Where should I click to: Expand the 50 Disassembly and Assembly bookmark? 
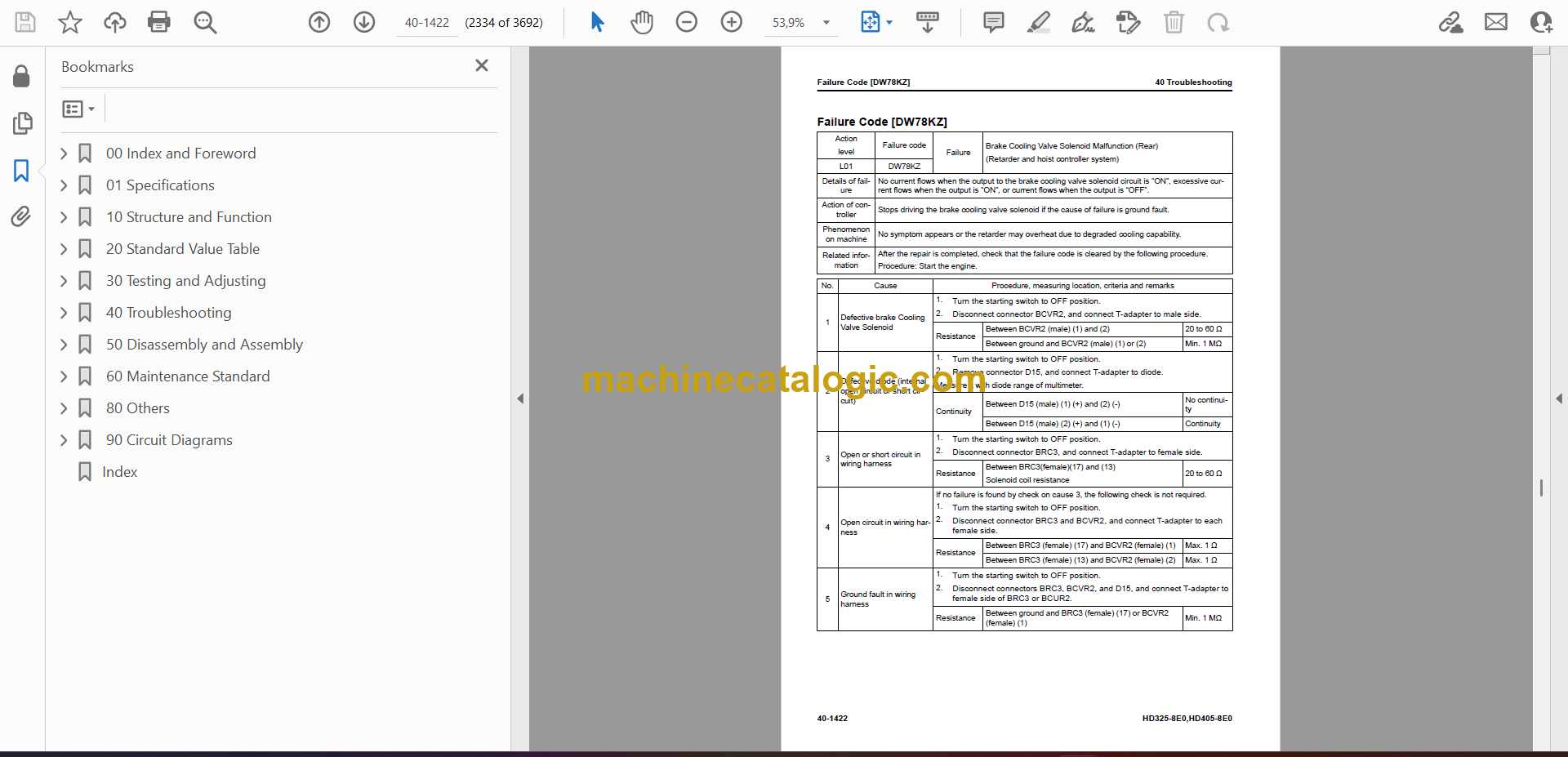point(64,345)
